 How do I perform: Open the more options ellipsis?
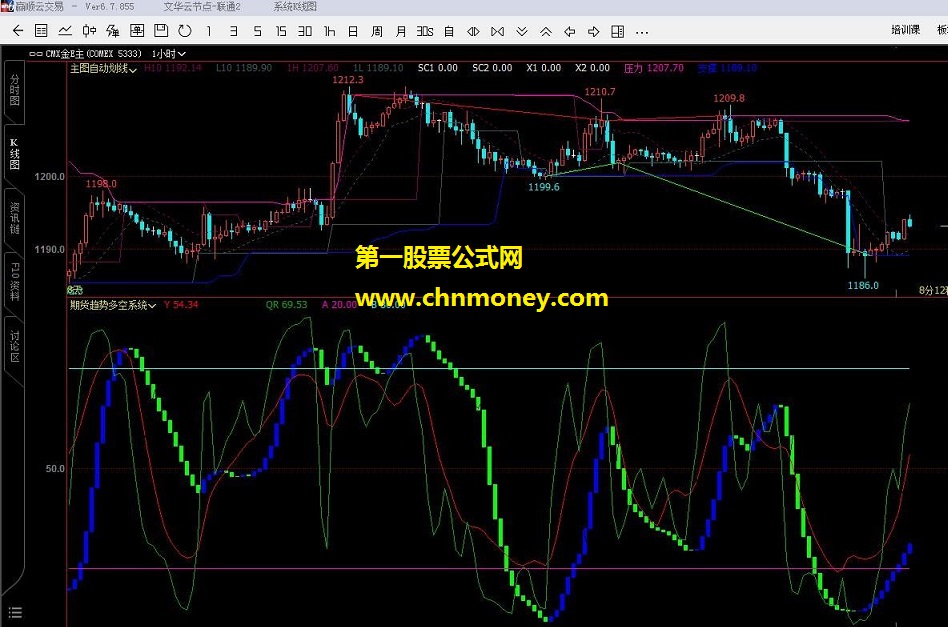click(642, 32)
